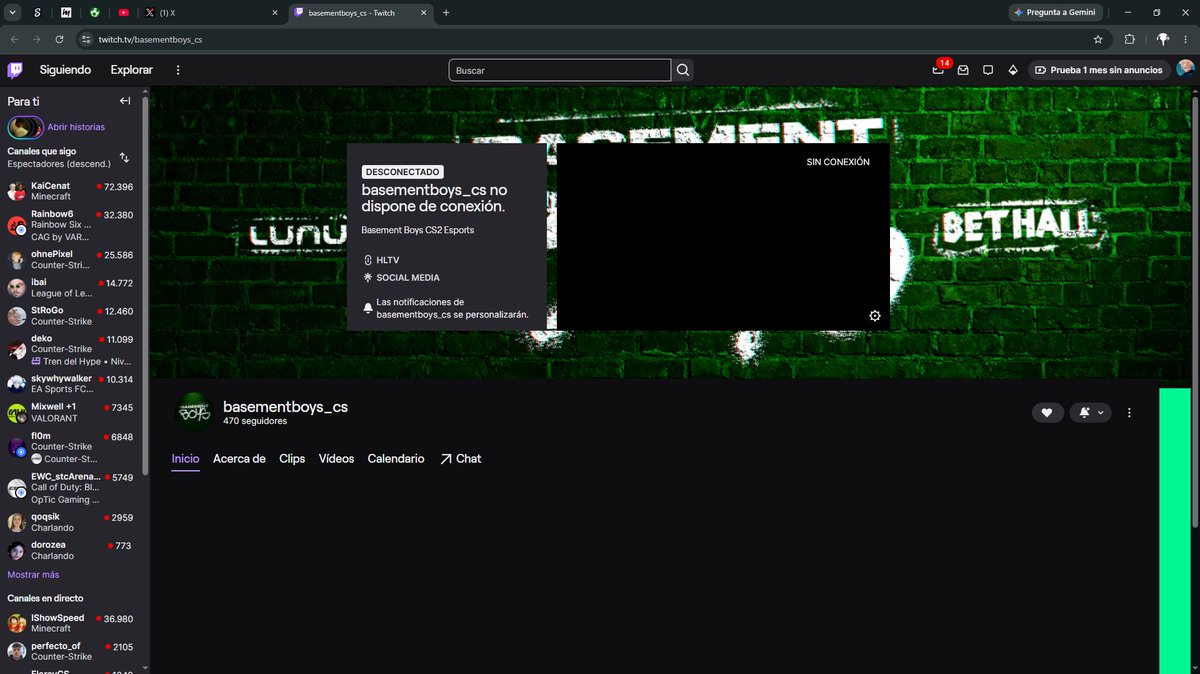Open the Siguiendo page
The image size is (1200, 674).
coord(65,70)
